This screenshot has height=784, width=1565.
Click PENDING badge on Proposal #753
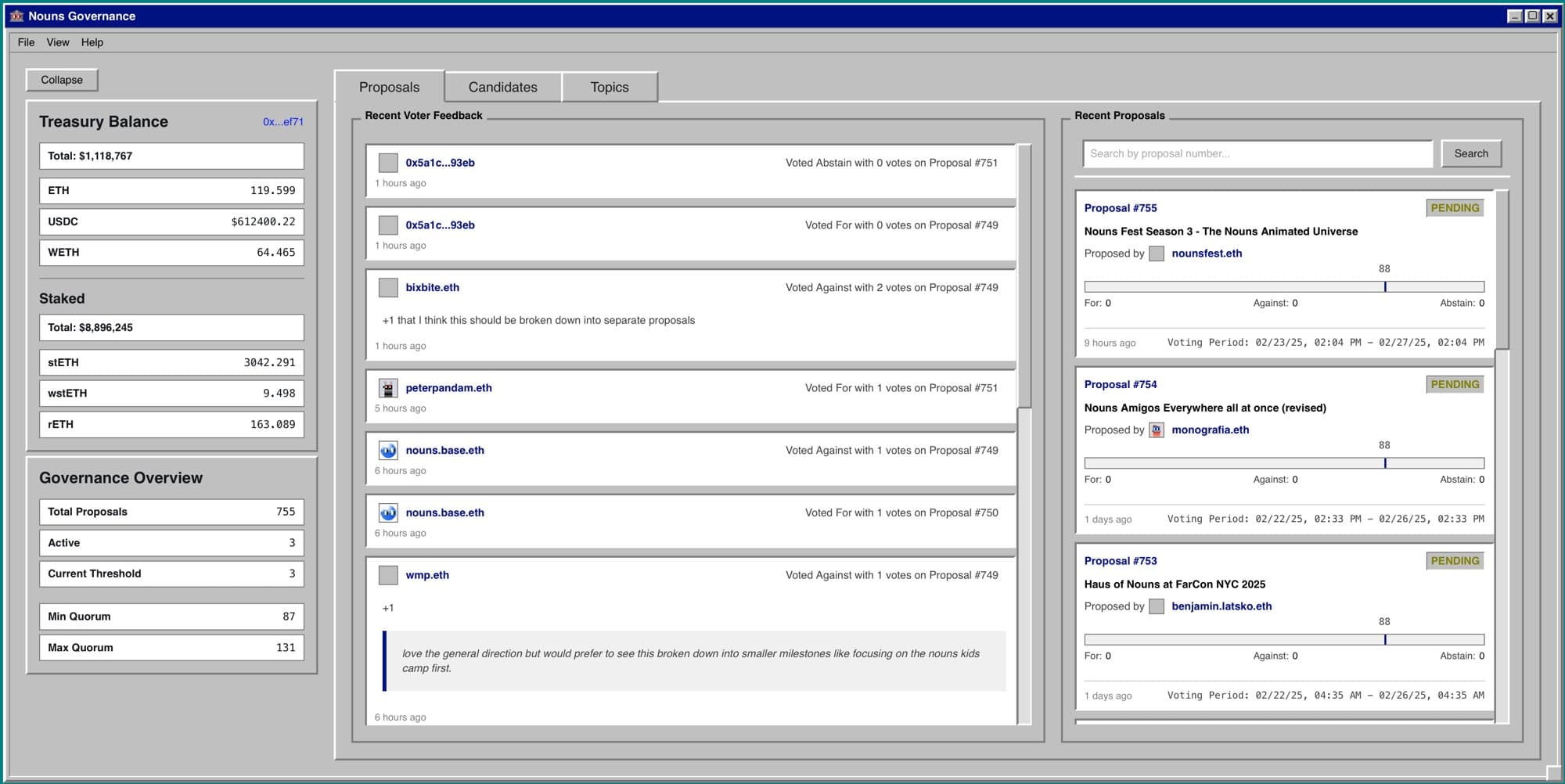point(1455,561)
